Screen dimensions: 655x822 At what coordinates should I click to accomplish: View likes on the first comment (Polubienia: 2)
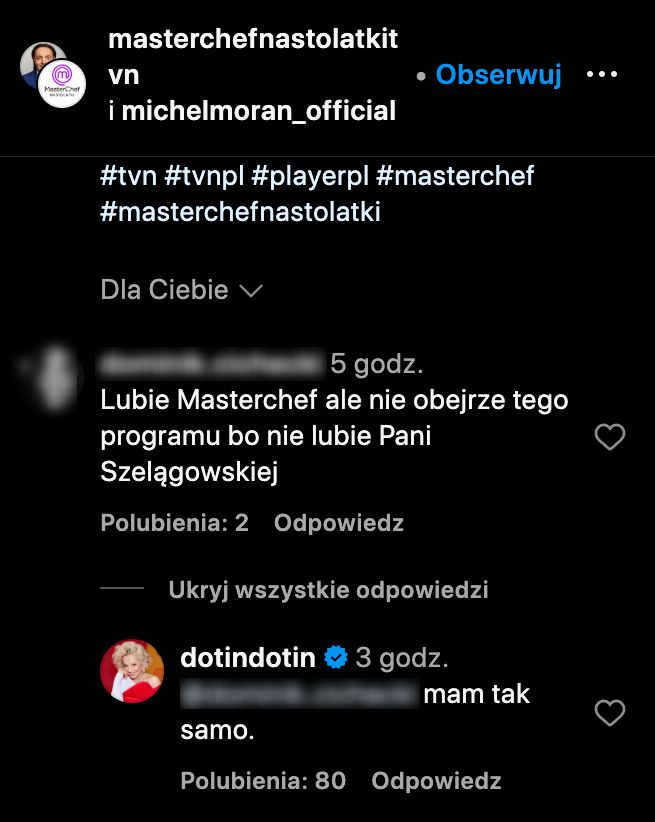[174, 523]
